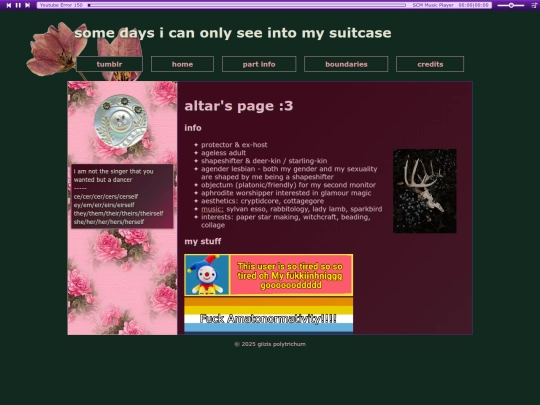Click the 'altar's page :3' heading
The height and width of the screenshot is (405, 540).
[x=239, y=106]
